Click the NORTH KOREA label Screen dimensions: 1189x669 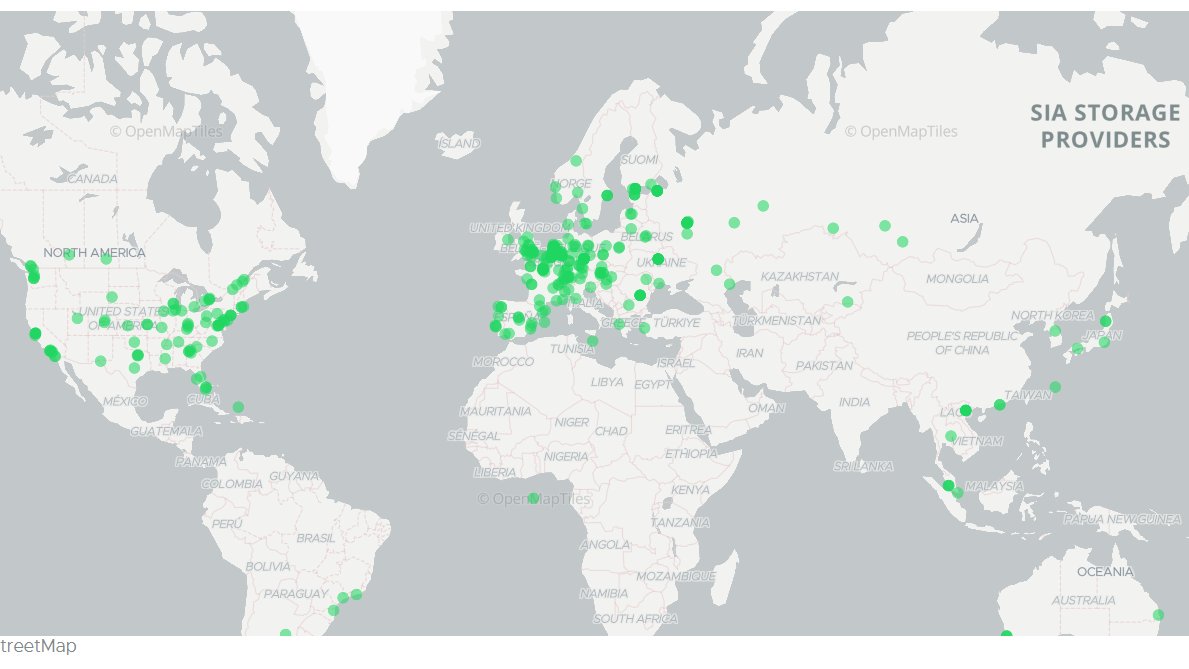(x=1052, y=316)
